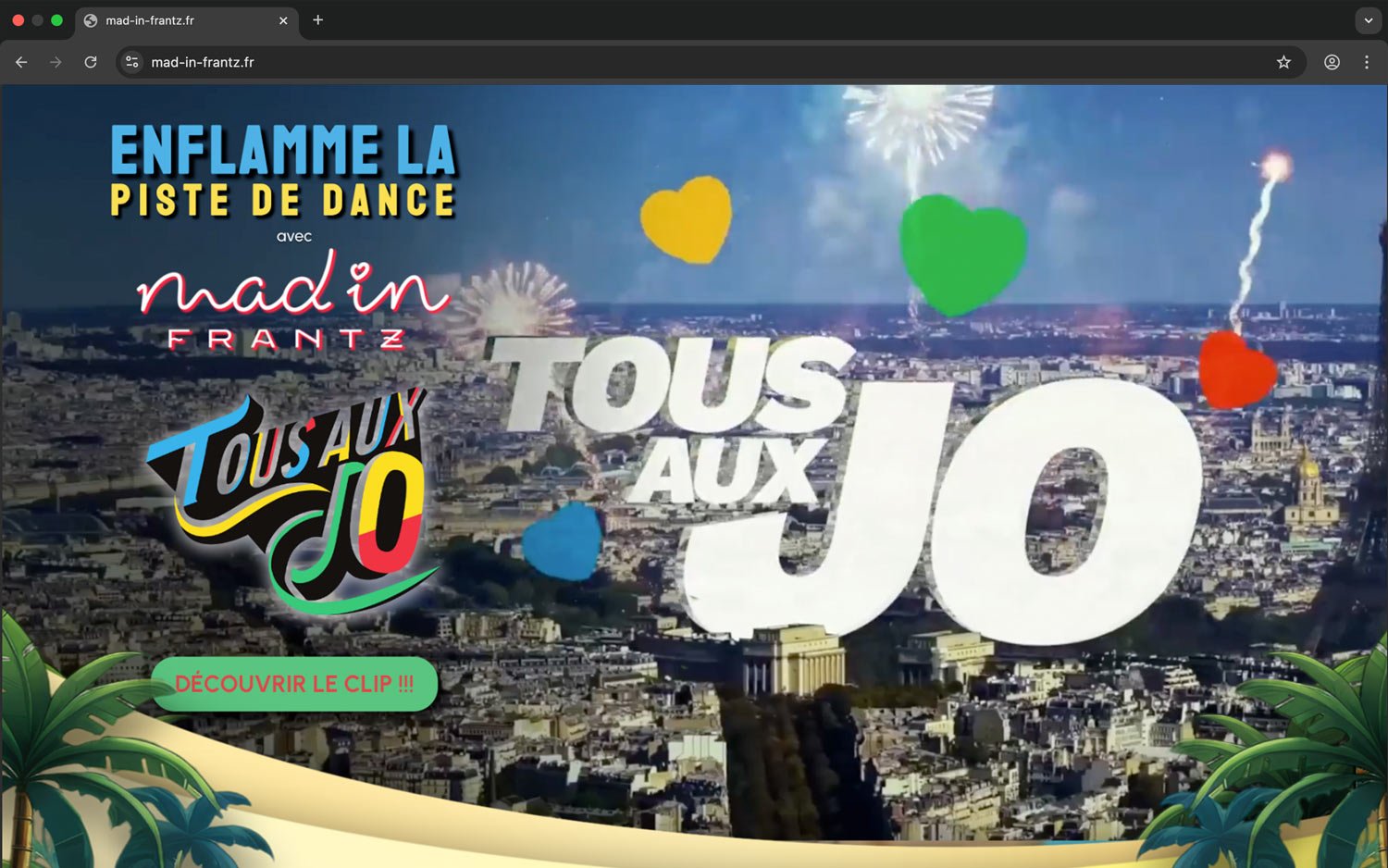Go back to the previous page
The width and height of the screenshot is (1388, 868).
[21, 62]
